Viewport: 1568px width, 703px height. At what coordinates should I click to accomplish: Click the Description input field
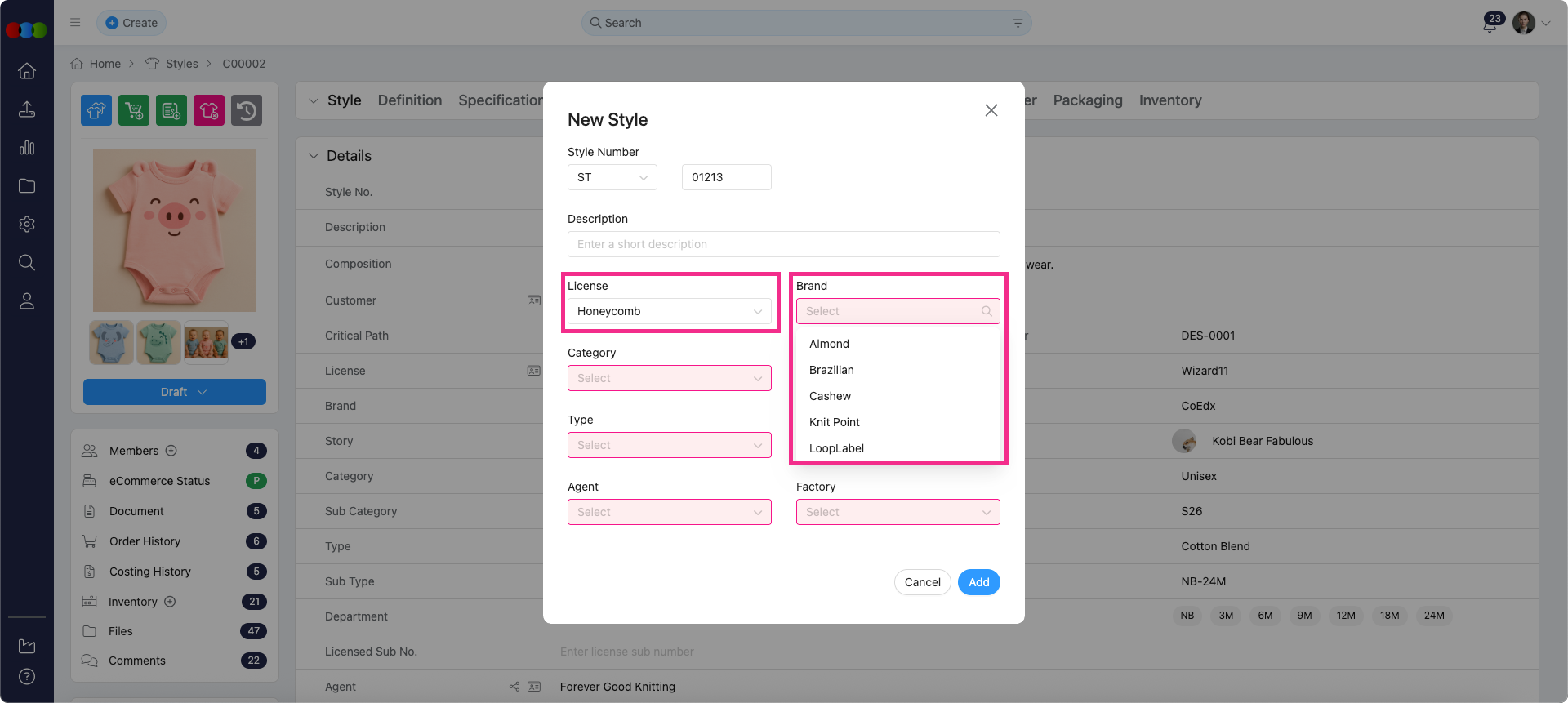tap(783, 244)
